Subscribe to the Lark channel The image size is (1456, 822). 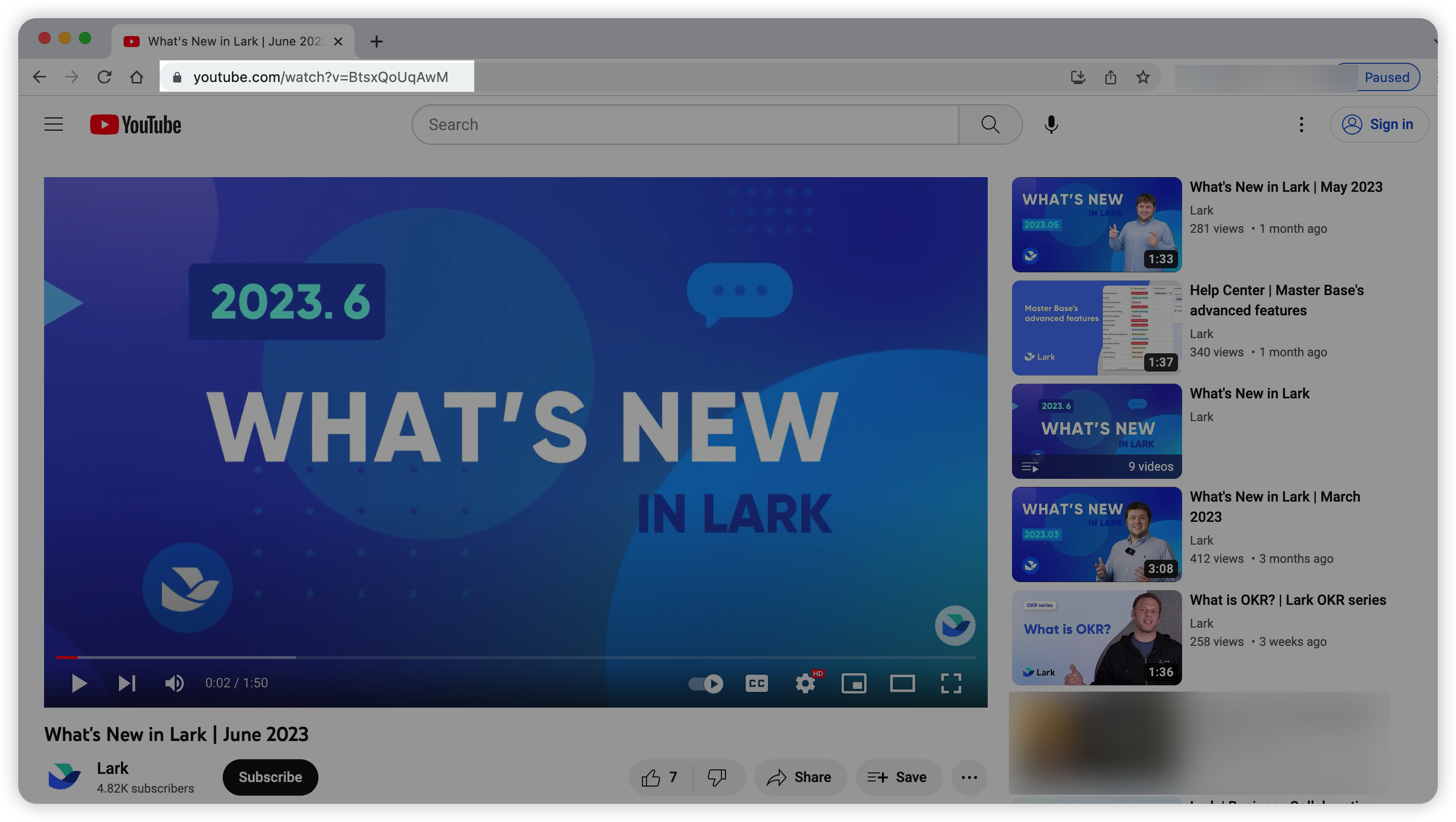coord(270,777)
